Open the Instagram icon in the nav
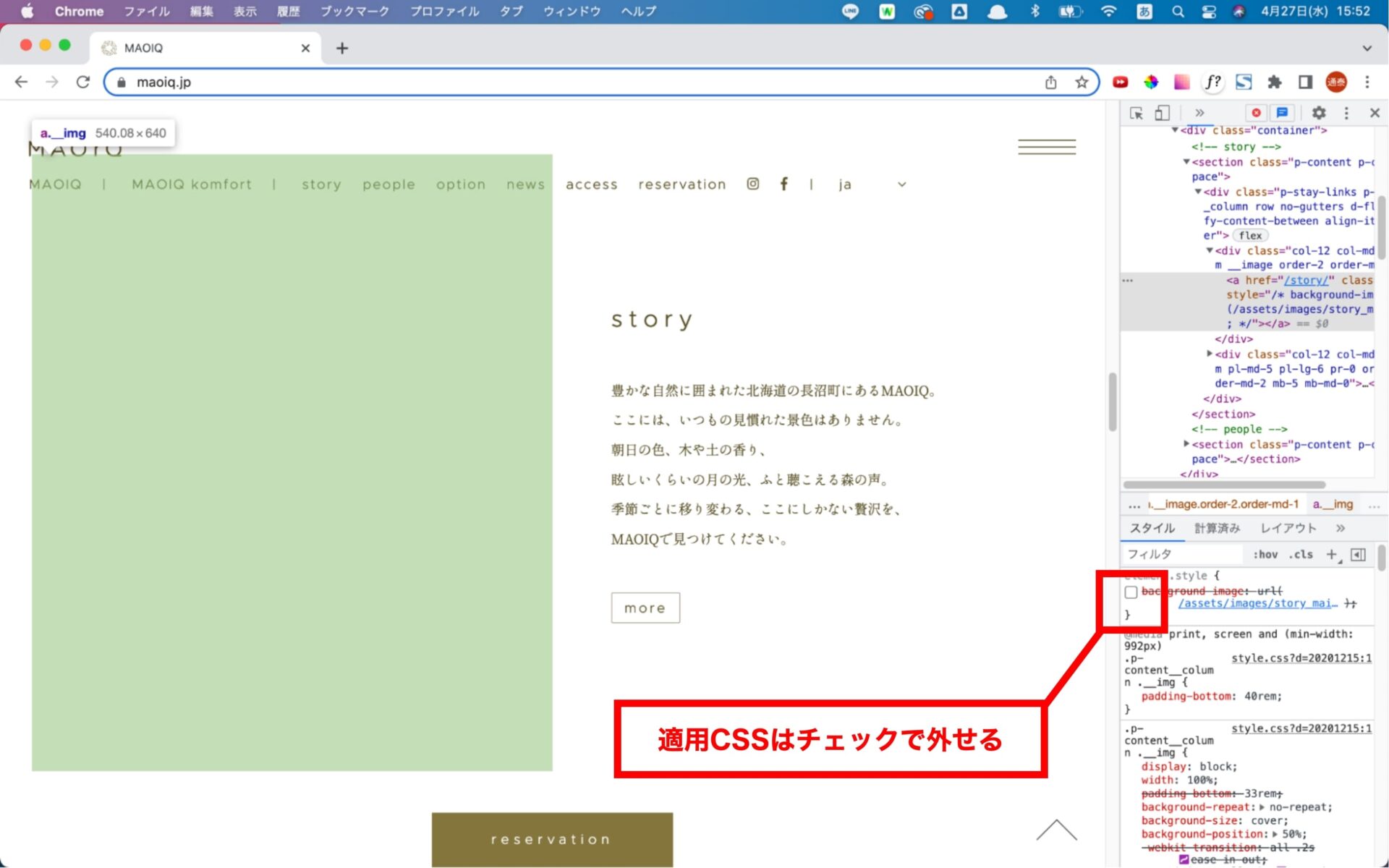Viewport: 1389px width, 868px height. click(x=753, y=184)
